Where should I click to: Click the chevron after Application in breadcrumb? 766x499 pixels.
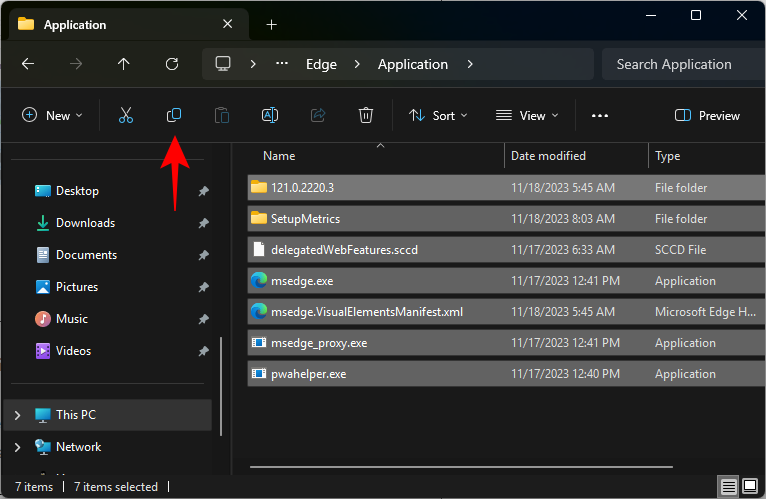click(x=469, y=64)
